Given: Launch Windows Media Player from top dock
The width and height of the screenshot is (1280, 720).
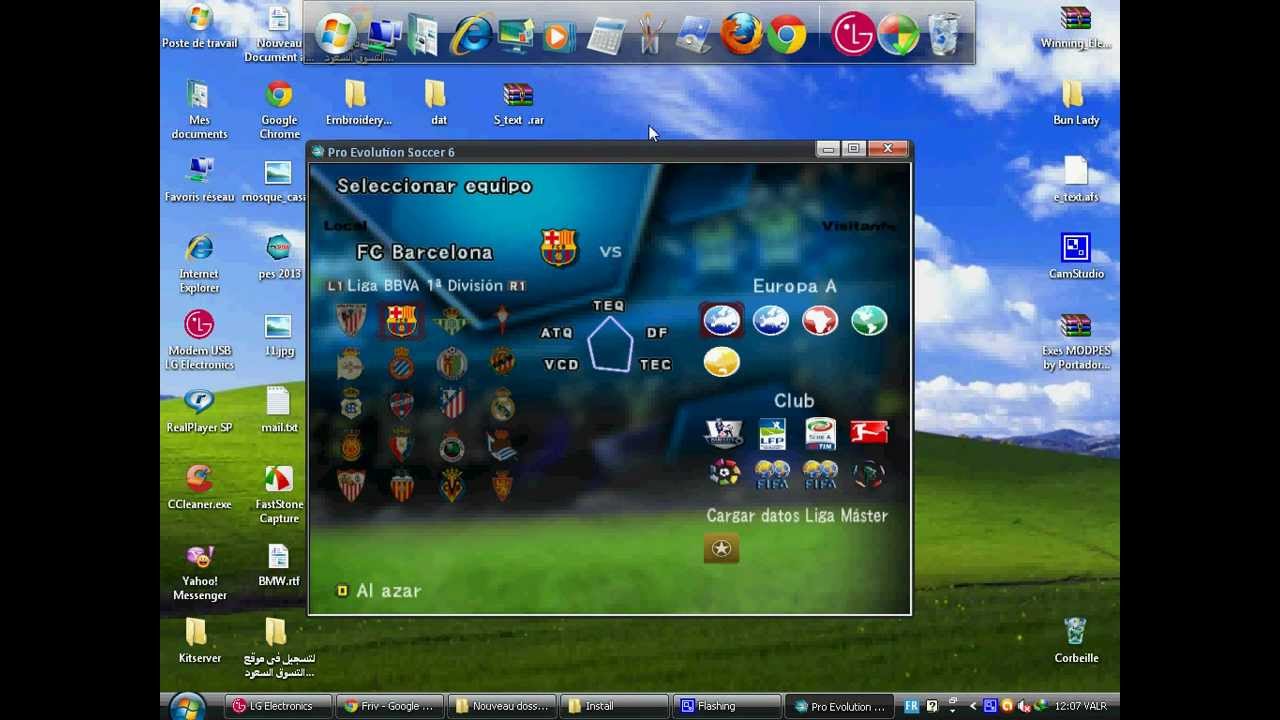Looking at the screenshot, I should [x=558, y=37].
